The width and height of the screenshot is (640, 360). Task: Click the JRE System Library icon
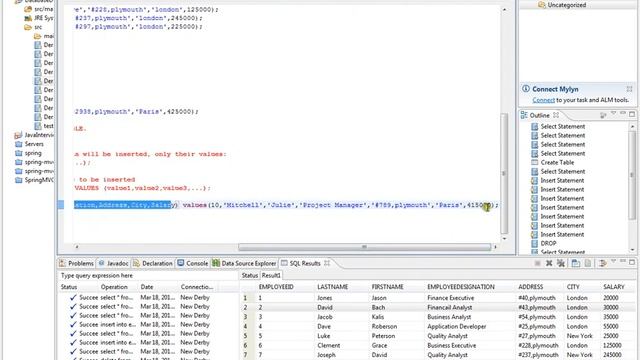coord(28,18)
